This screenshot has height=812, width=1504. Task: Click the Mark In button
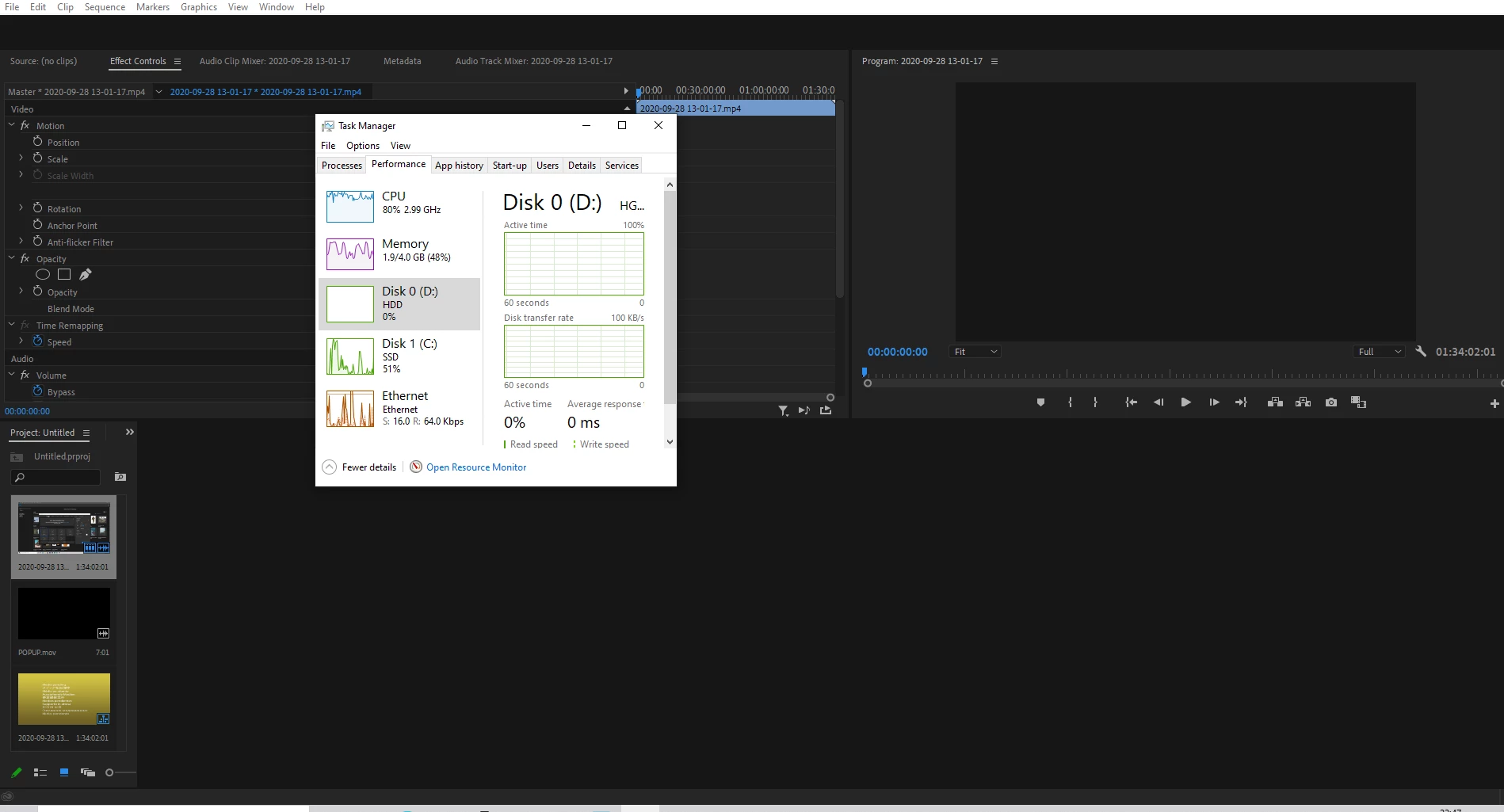1070,402
